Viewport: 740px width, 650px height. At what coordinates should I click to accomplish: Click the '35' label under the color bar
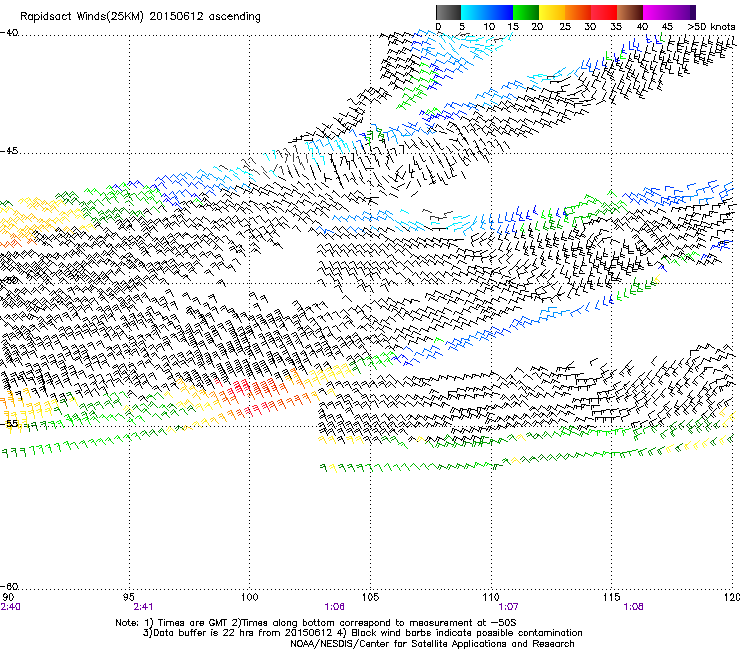616,26
